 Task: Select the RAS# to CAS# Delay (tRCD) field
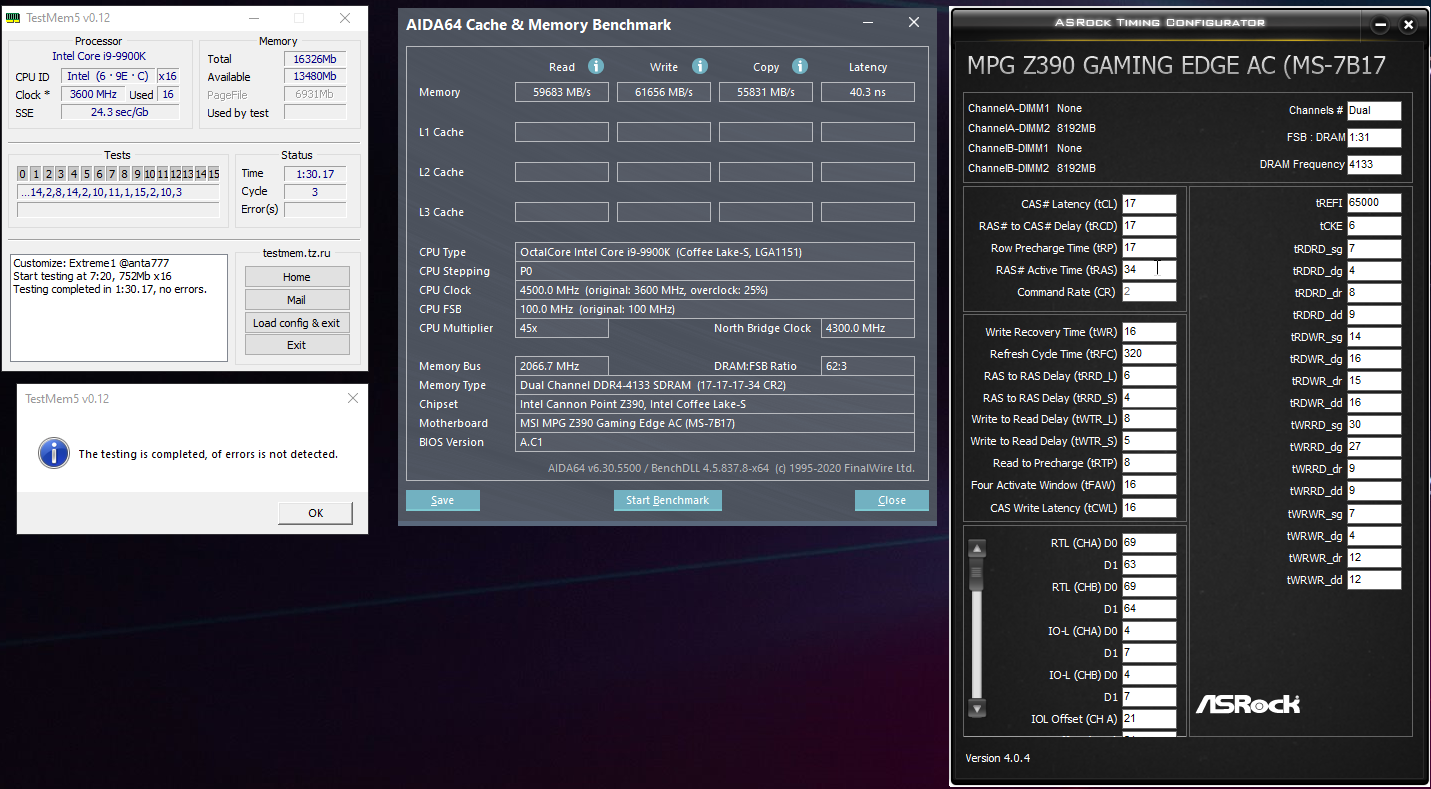click(1149, 226)
